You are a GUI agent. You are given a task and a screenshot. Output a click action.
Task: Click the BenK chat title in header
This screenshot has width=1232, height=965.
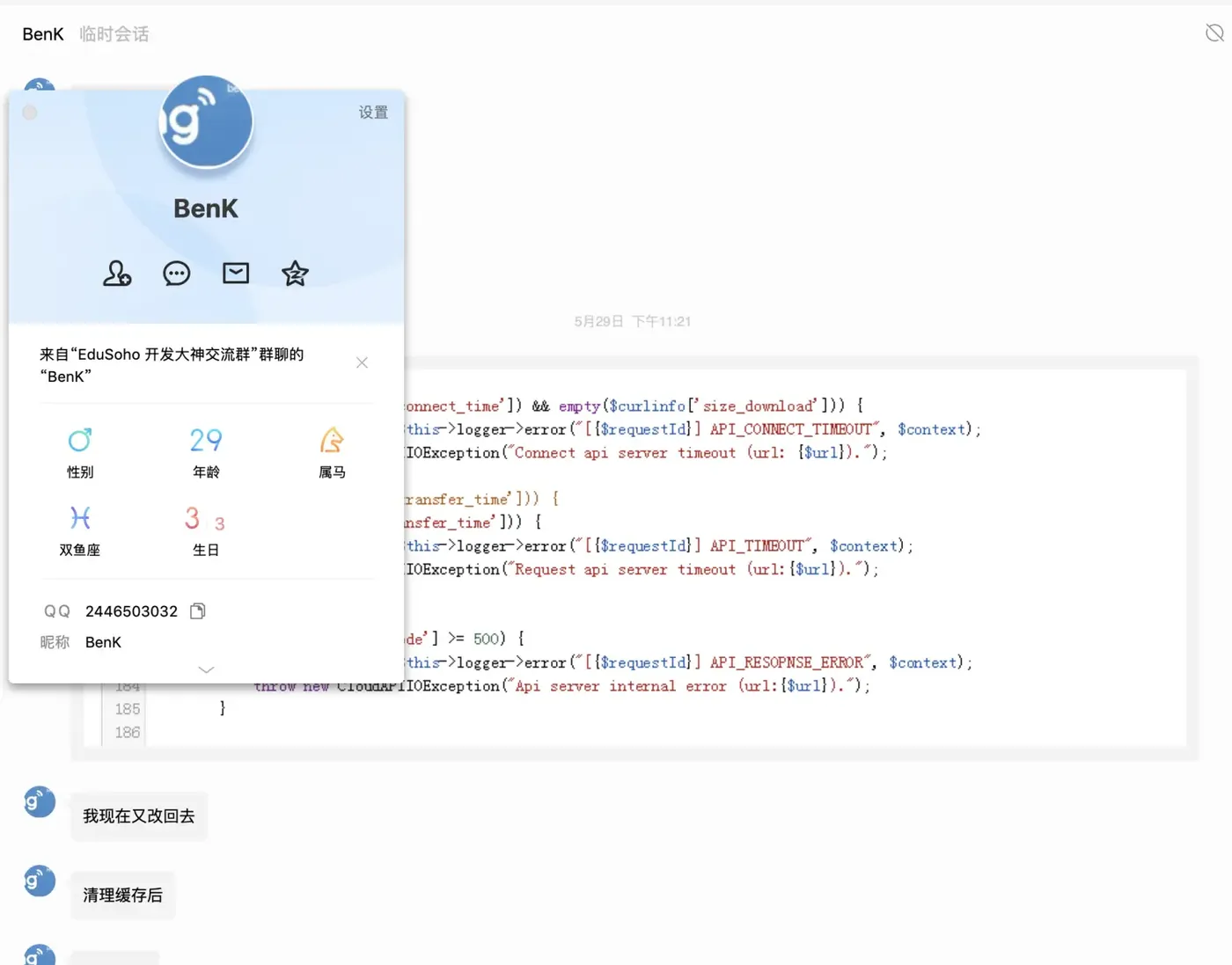point(43,34)
